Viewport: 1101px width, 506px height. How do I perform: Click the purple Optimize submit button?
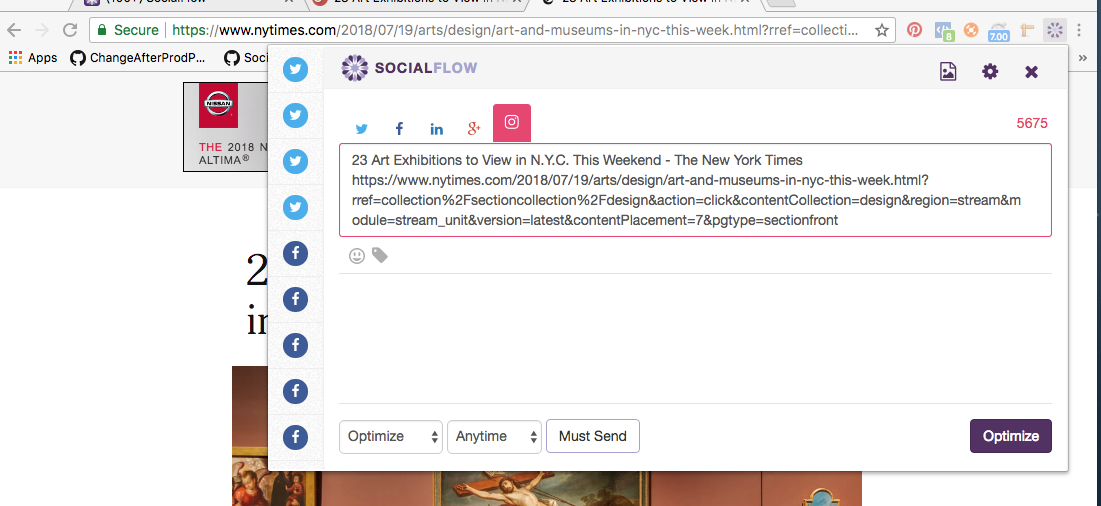point(1010,436)
